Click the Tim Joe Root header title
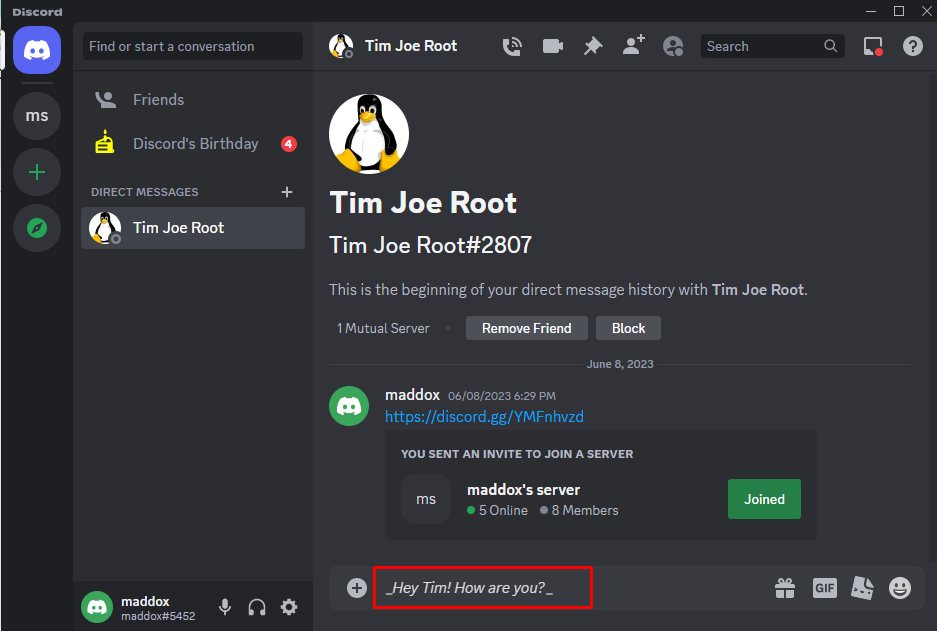The width and height of the screenshot is (937, 631). coord(411,46)
